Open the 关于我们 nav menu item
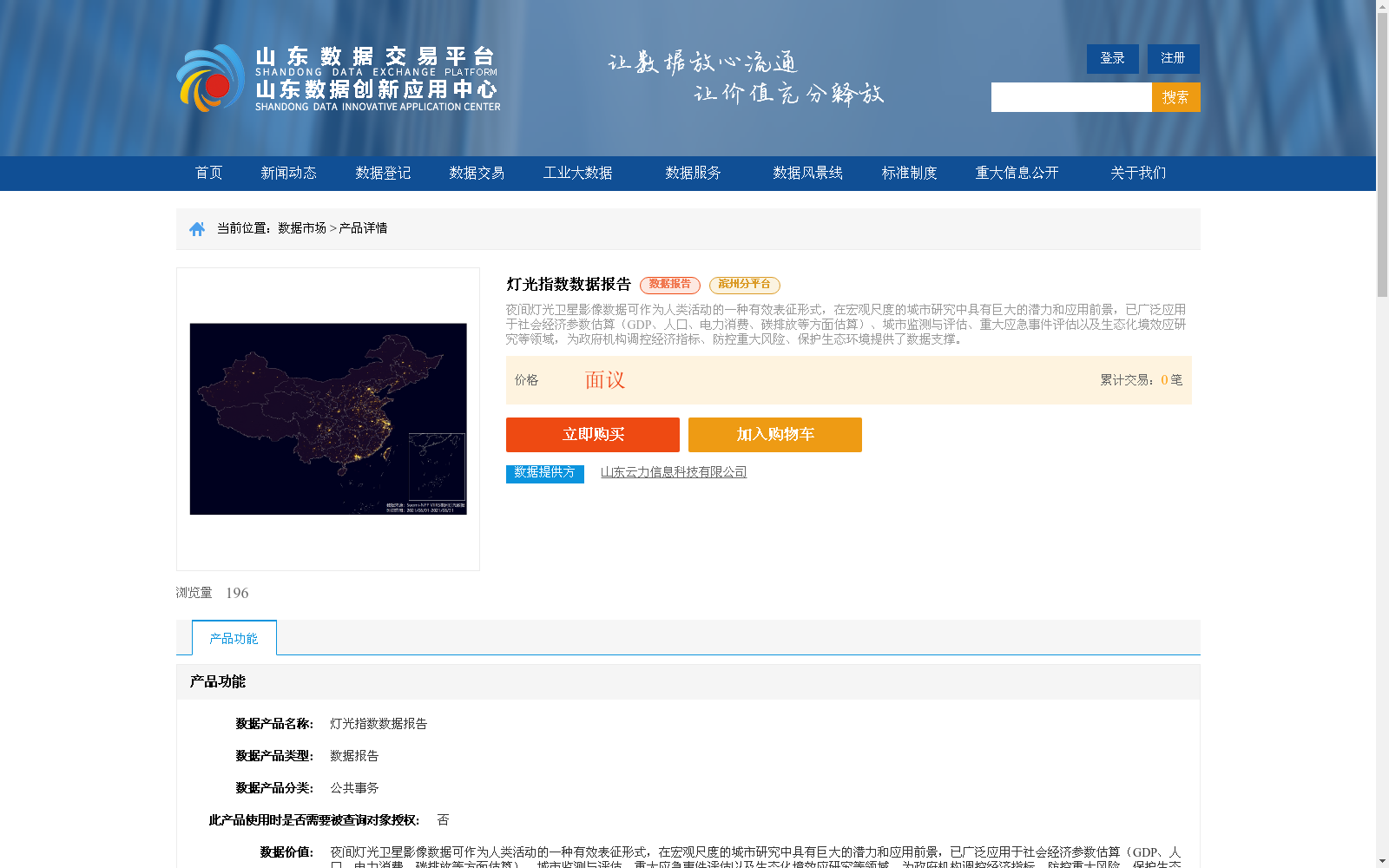 tap(1138, 173)
